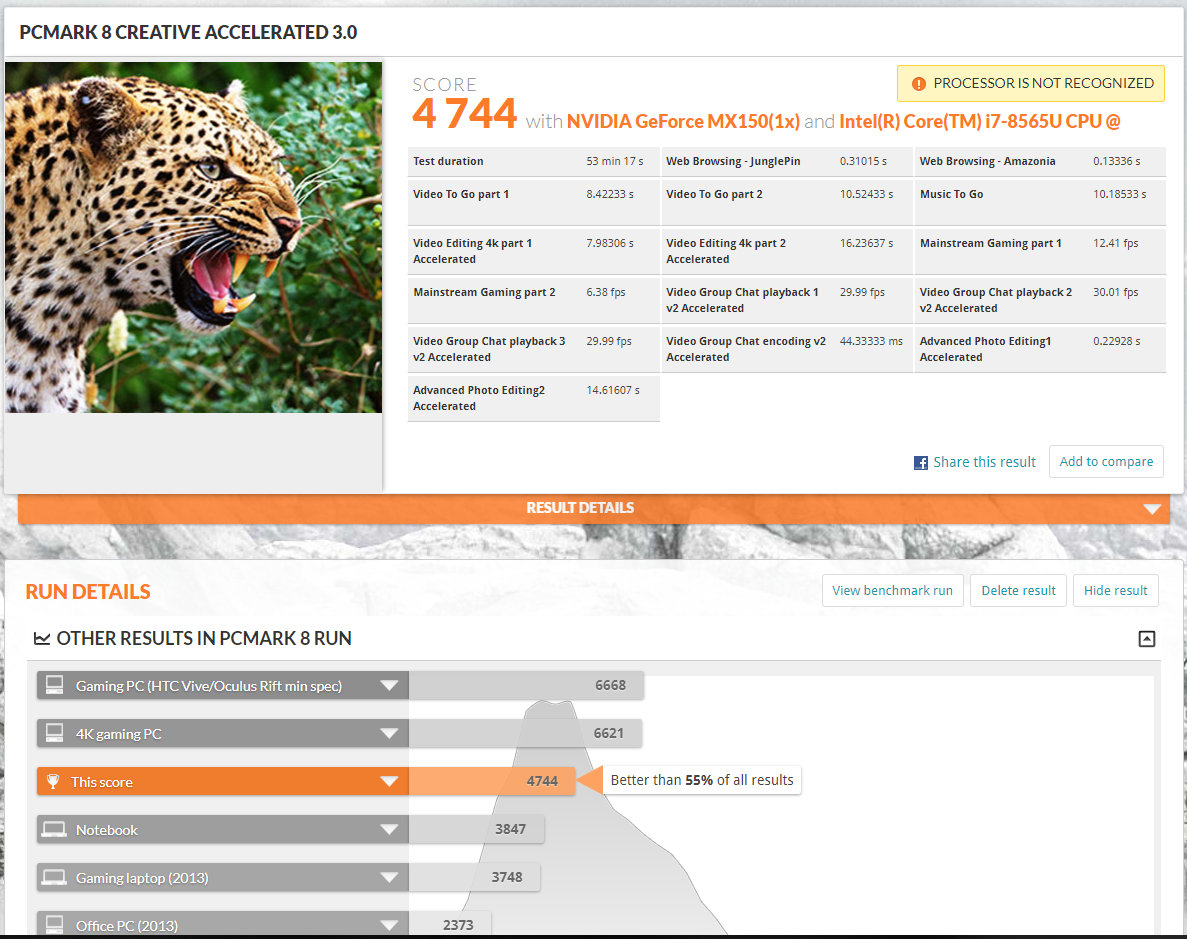Click 'Web Browsing - Amazonia' label
The width and height of the screenshot is (1187, 939).
click(987, 161)
